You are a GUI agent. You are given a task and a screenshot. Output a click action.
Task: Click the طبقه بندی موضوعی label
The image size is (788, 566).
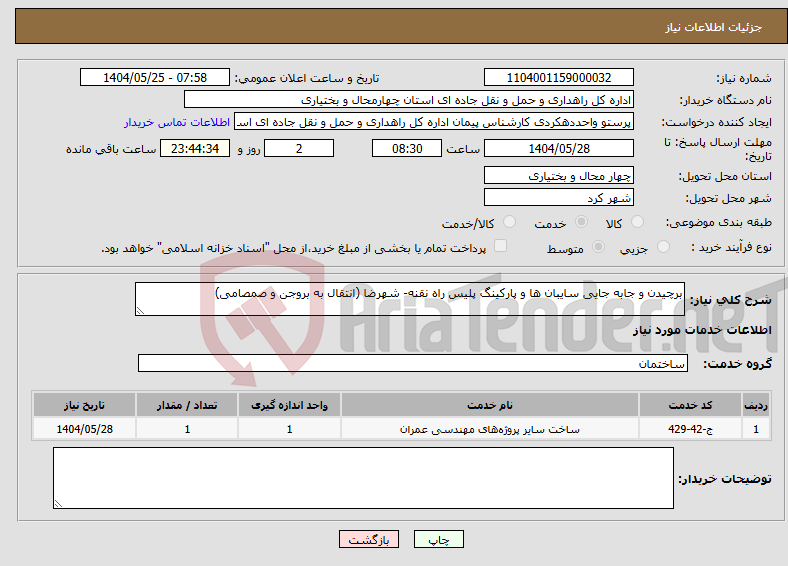click(x=718, y=222)
